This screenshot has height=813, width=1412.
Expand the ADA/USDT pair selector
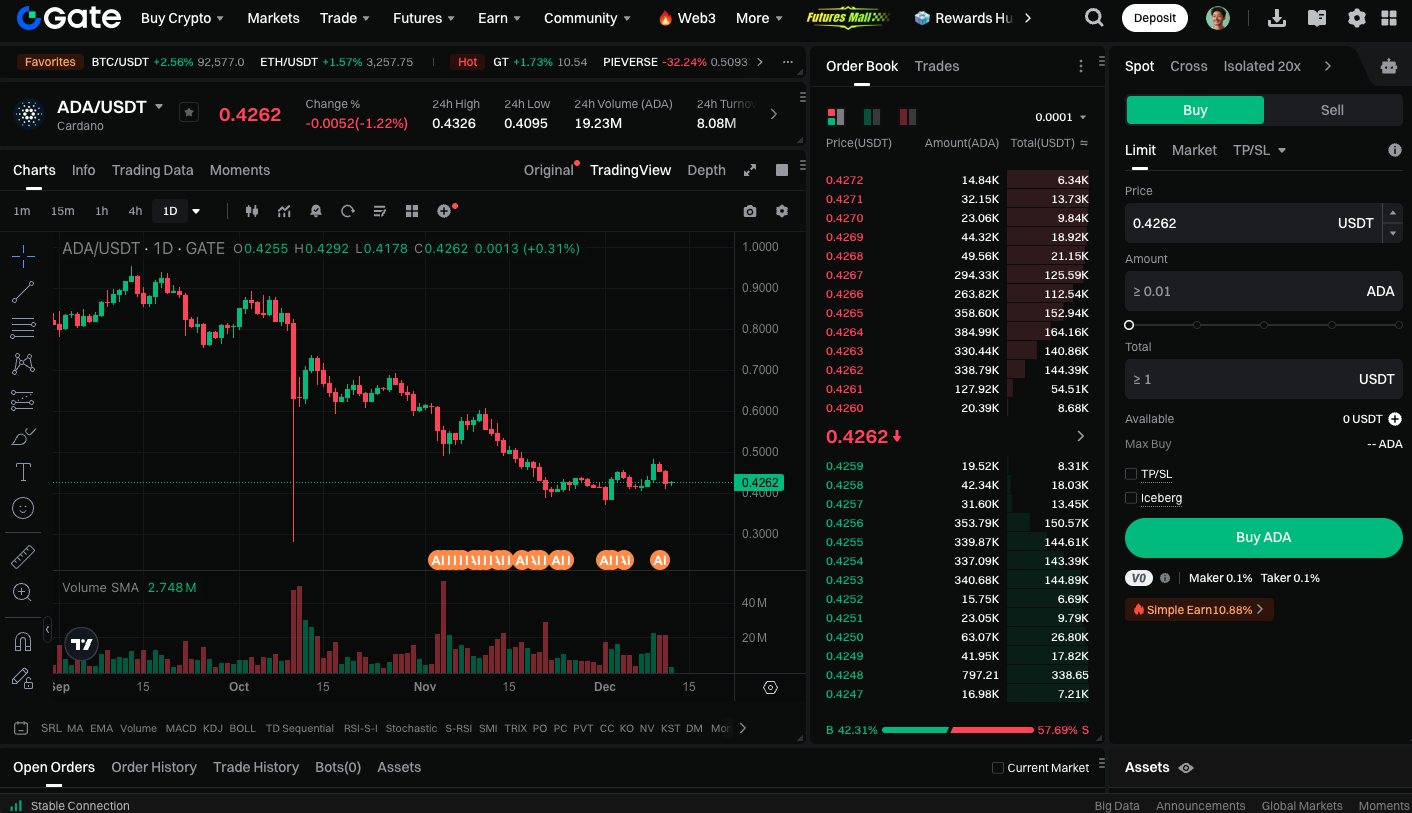pos(159,107)
